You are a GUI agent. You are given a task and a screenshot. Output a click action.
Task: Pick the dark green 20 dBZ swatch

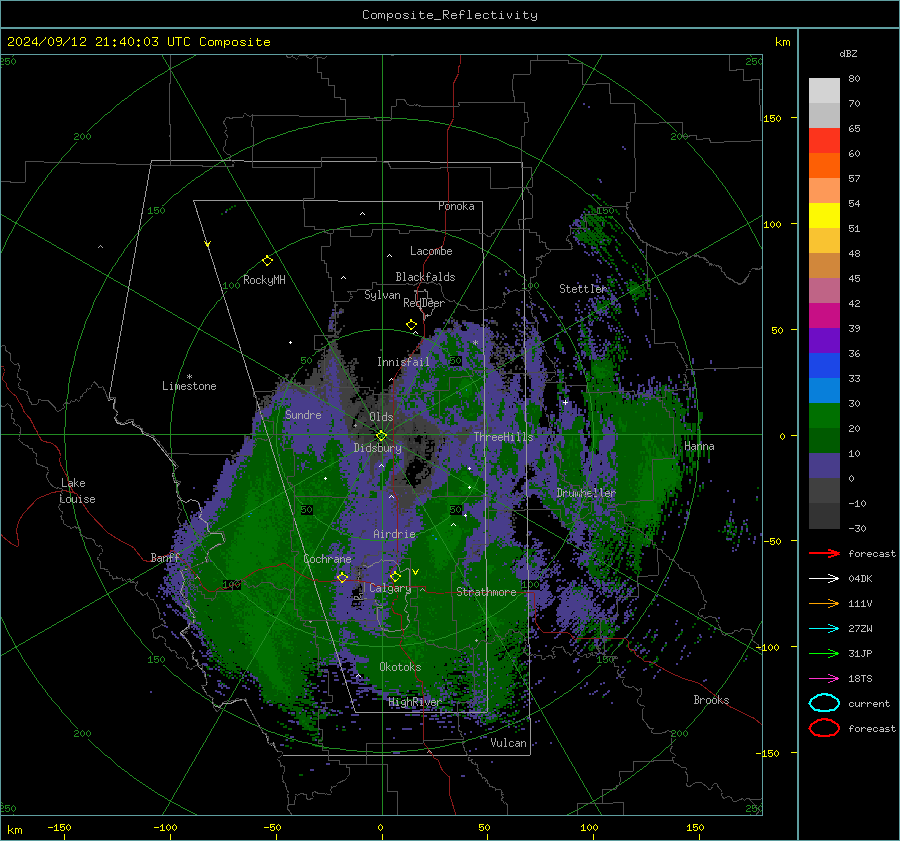(x=824, y=440)
